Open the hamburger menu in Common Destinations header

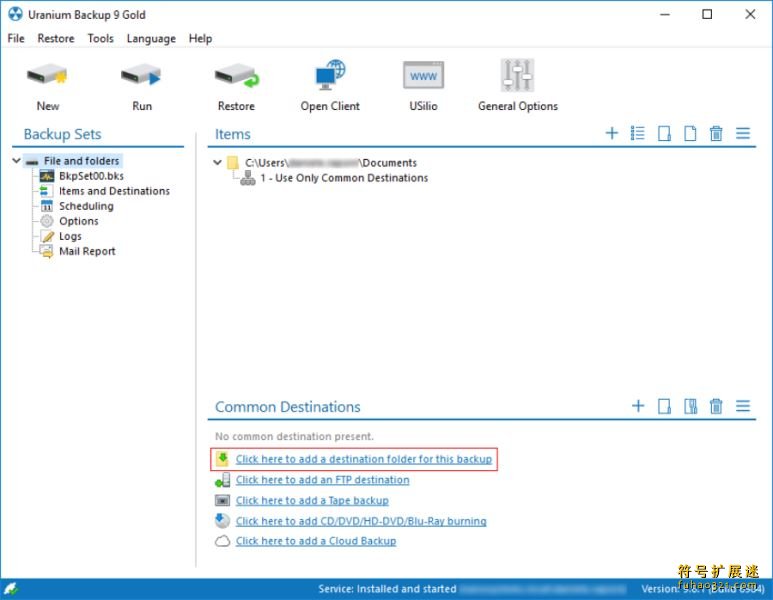coord(742,406)
